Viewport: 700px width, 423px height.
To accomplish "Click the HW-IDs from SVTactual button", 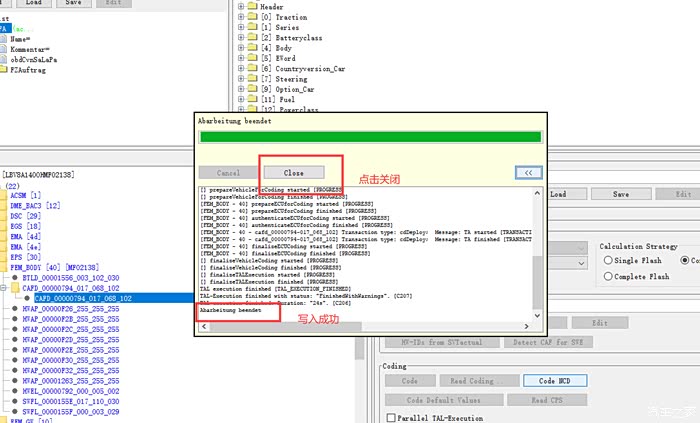I will click(x=442, y=342).
